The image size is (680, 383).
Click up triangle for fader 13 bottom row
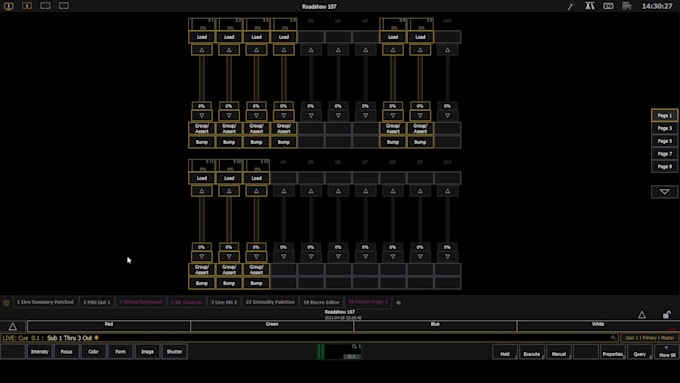coord(256,191)
